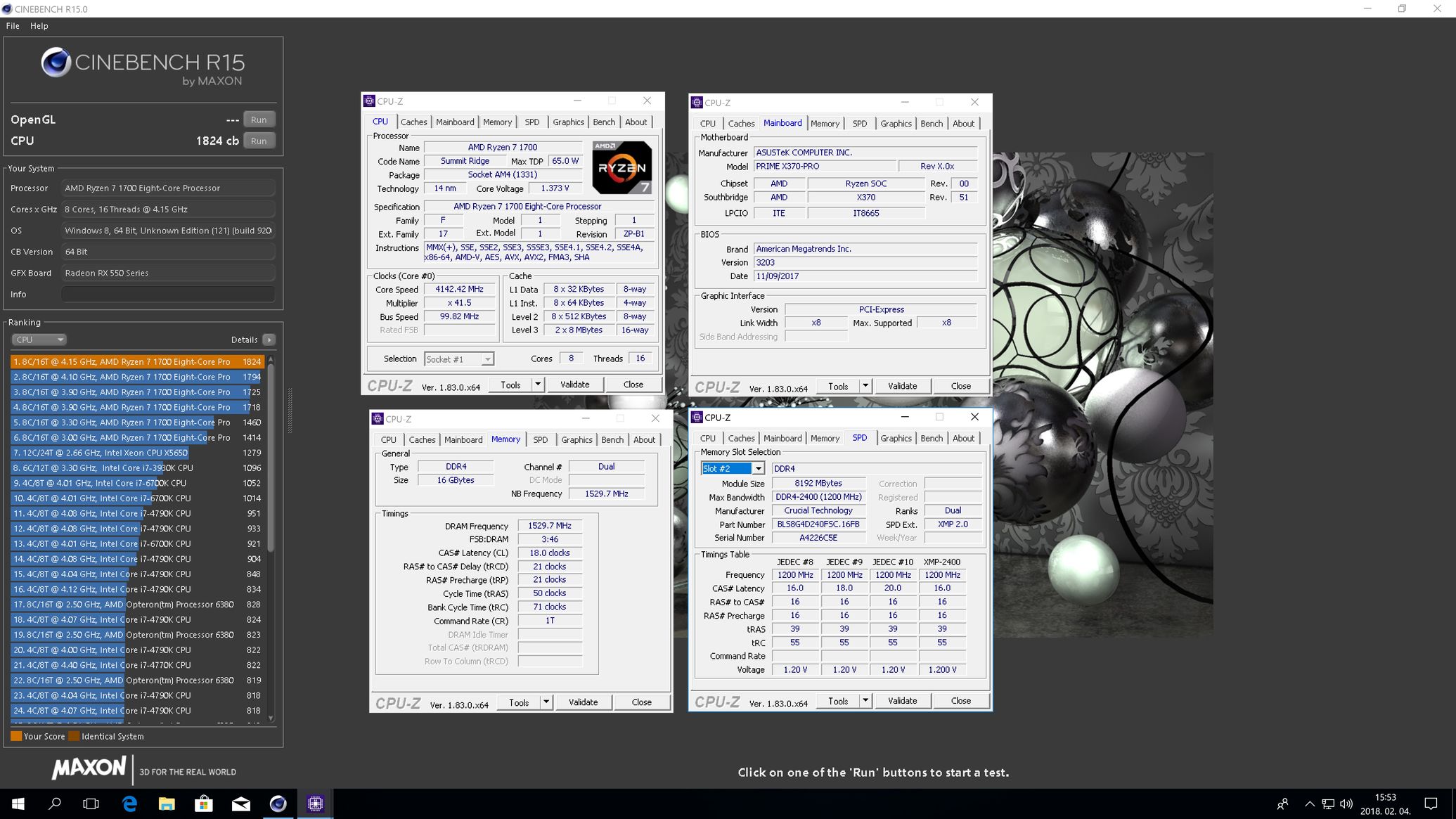Click the Info input field
Viewport: 1456px width, 819px height.
click(168, 295)
